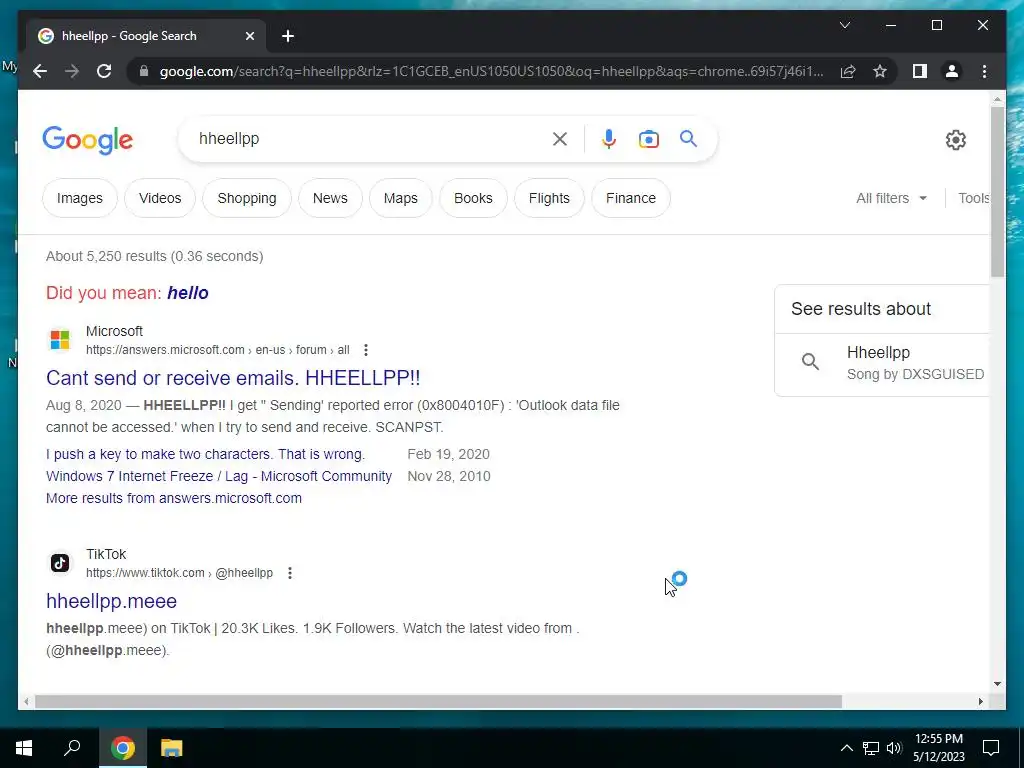
Task: Click the Chrome address bar URL
Action: (491, 71)
